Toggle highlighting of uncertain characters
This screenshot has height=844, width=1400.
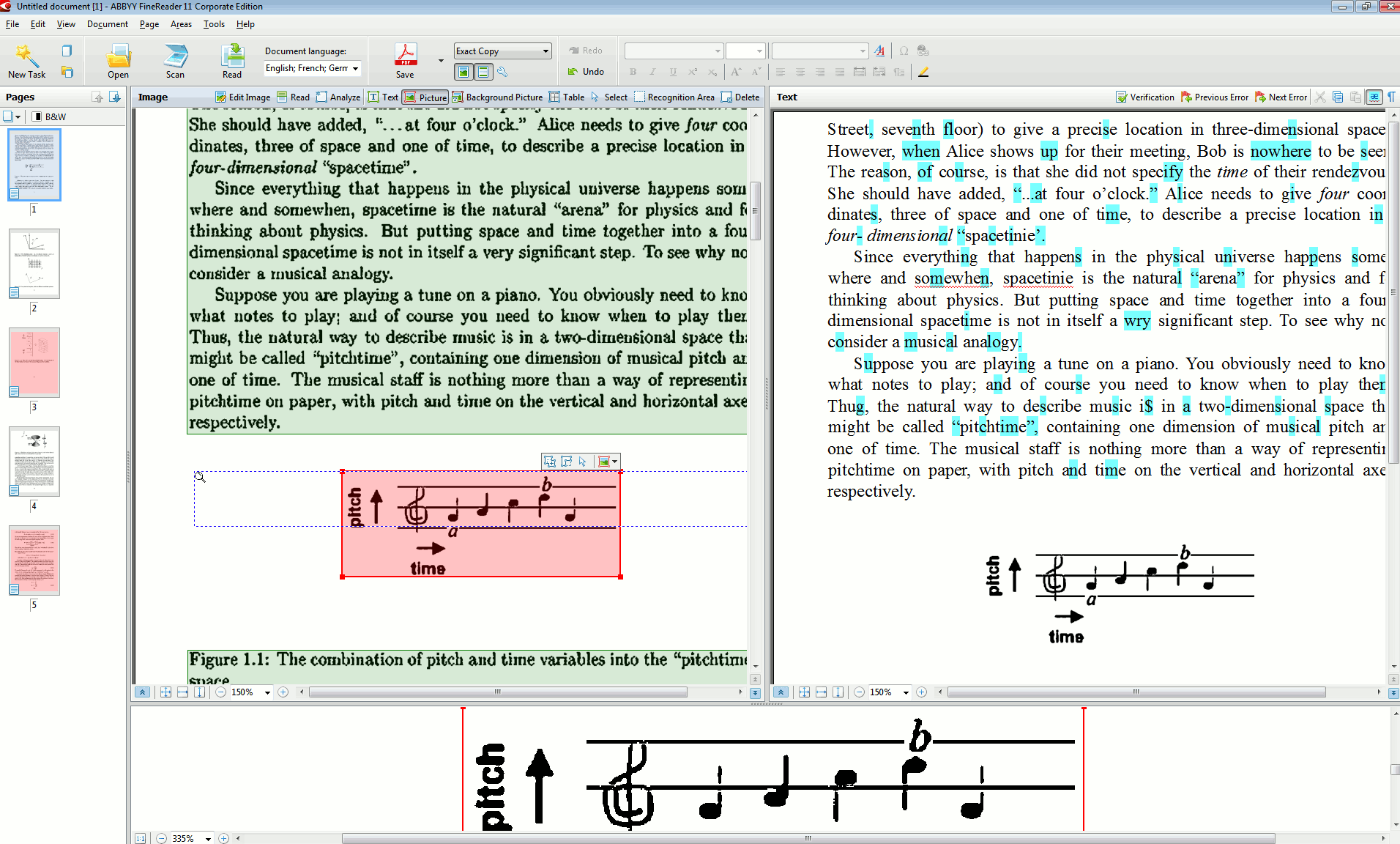(x=1374, y=97)
